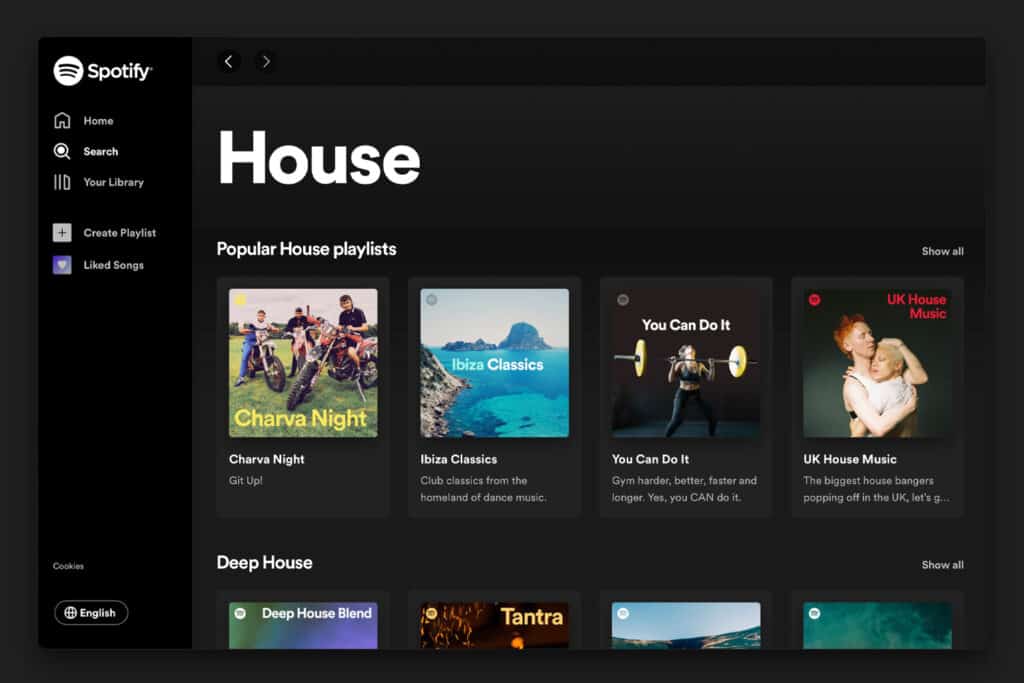Click 'Gym harder, better, faster' description
The width and height of the screenshot is (1024, 683).
tap(684, 489)
